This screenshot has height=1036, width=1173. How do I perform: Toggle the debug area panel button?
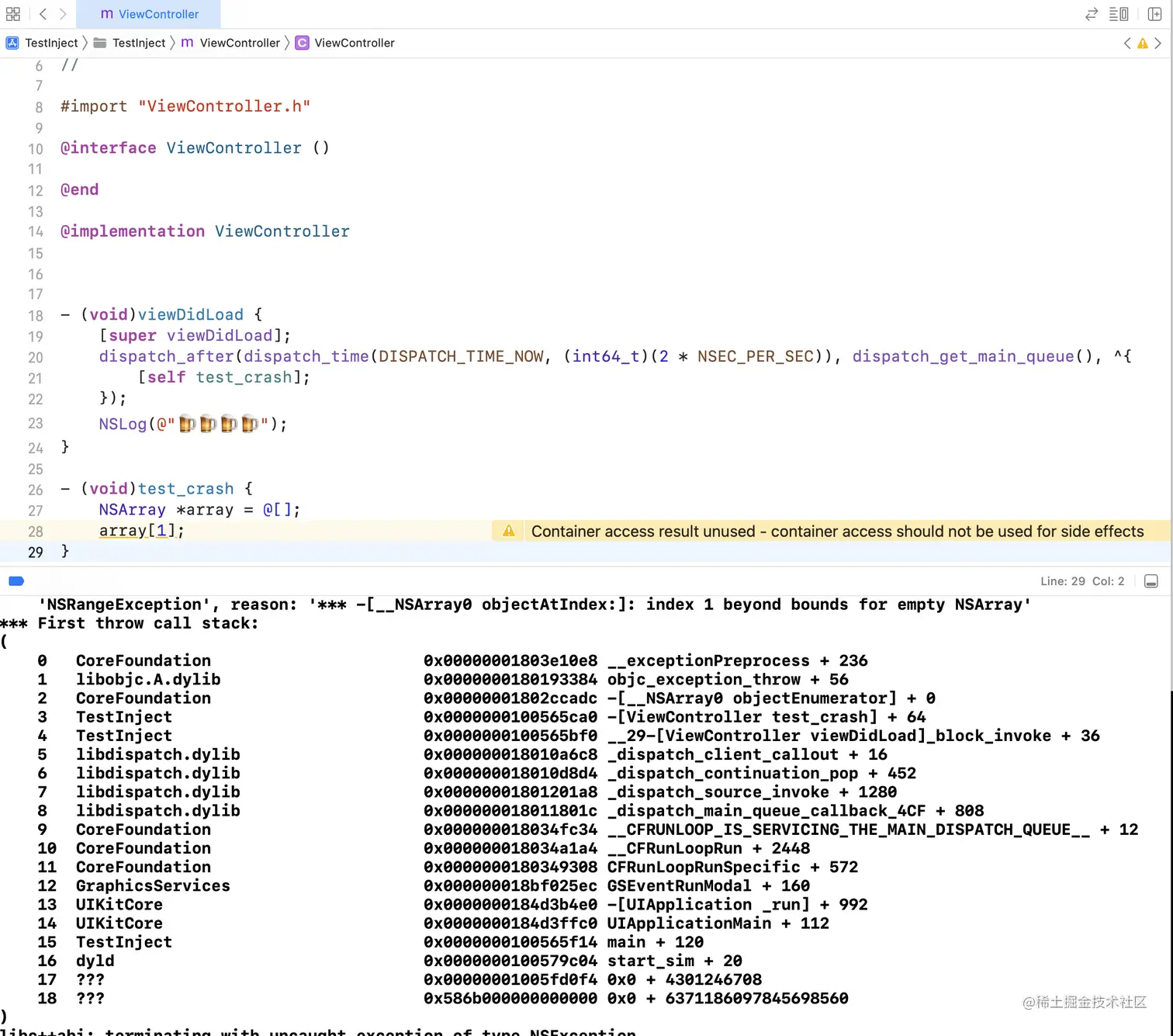(1151, 581)
